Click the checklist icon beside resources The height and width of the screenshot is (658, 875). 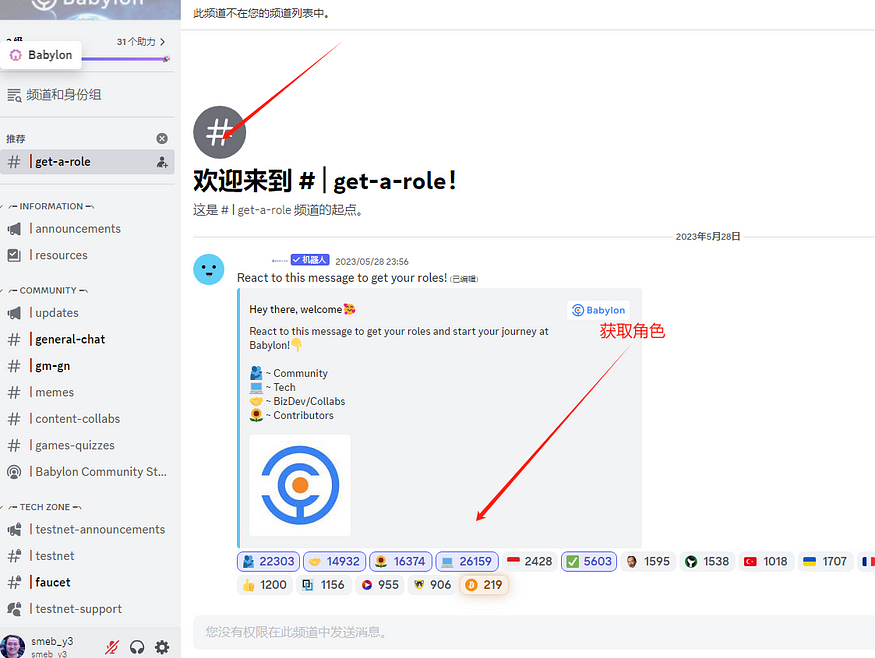(x=14, y=256)
